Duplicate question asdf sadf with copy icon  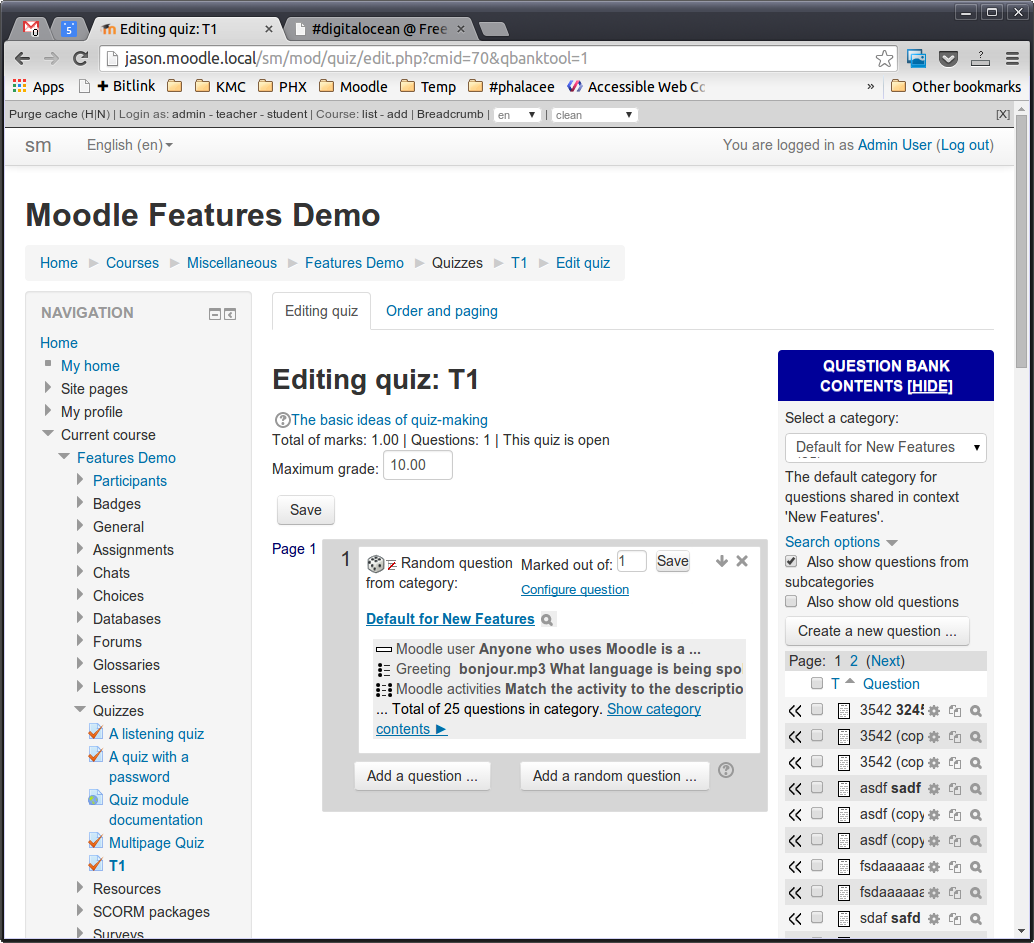pyautogui.click(x=955, y=789)
